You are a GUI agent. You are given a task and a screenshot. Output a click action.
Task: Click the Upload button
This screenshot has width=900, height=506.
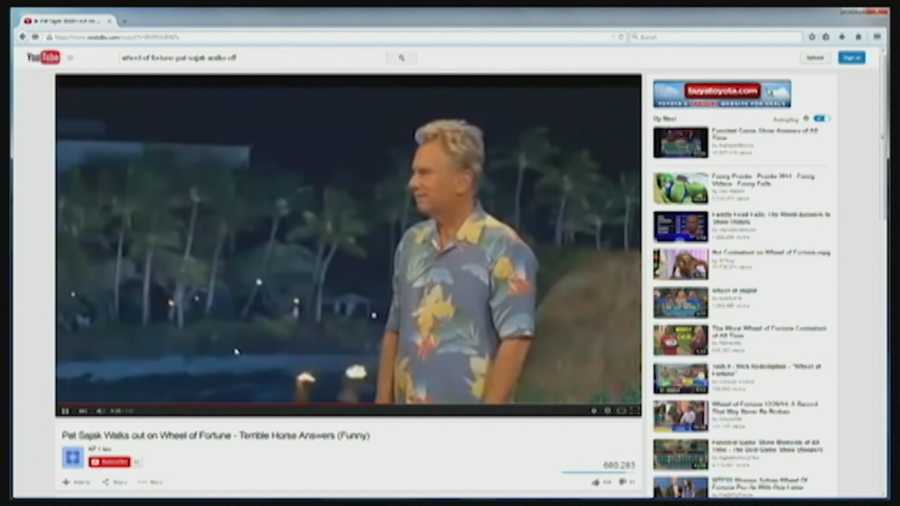click(815, 58)
